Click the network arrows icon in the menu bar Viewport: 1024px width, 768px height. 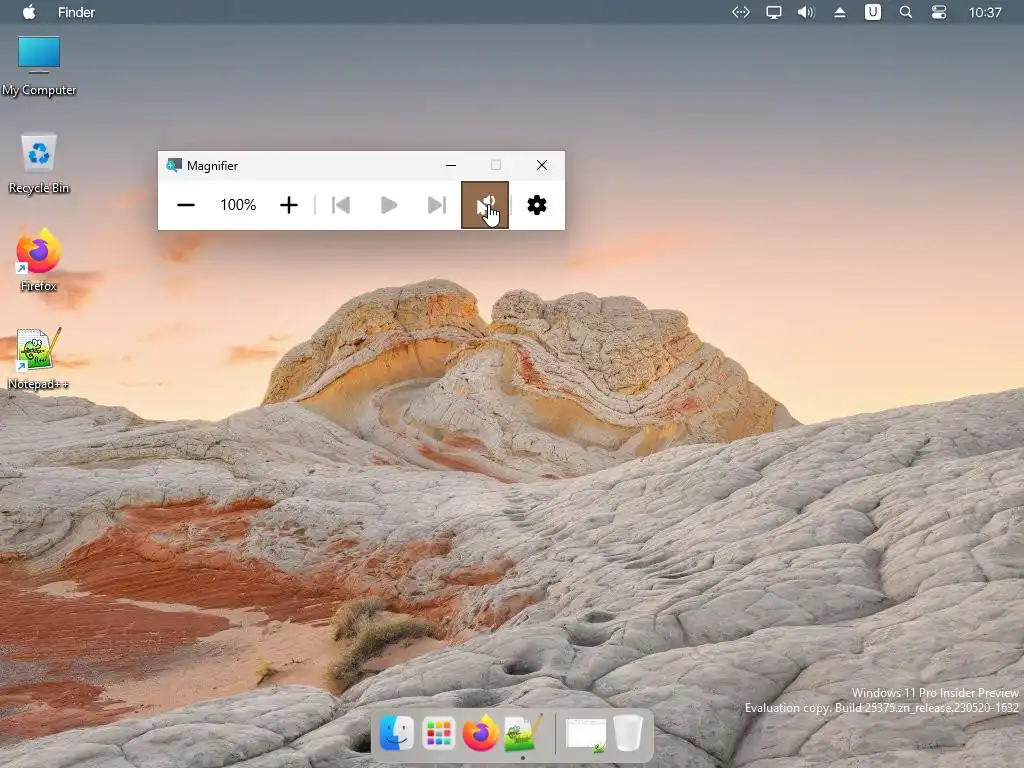(x=741, y=12)
